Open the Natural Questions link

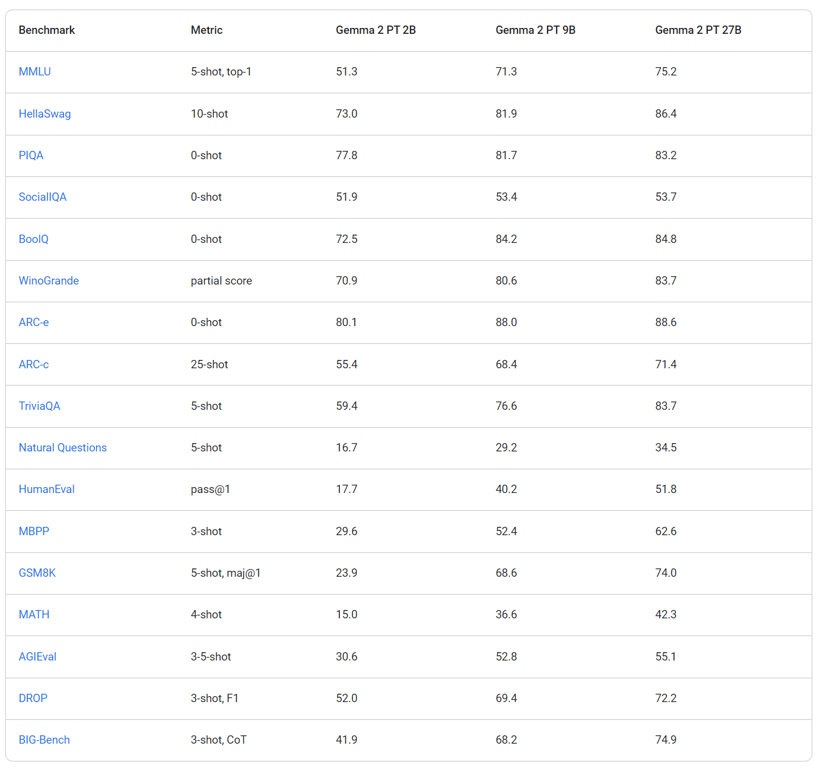pos(63,448)
